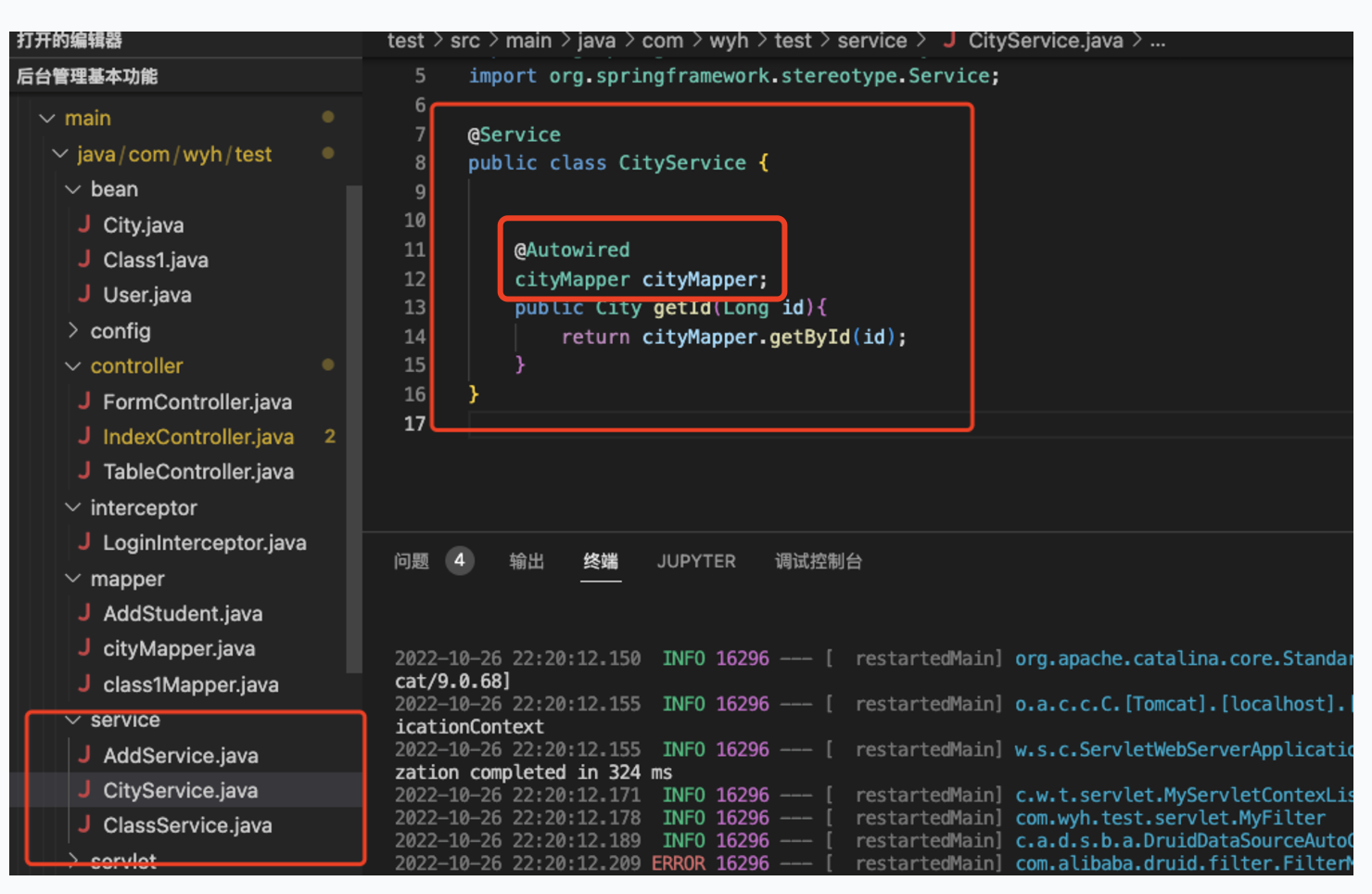Screen dimensions: 1372x894
Task: Collapse the main folder chevron
Action: tap(47, 119)
